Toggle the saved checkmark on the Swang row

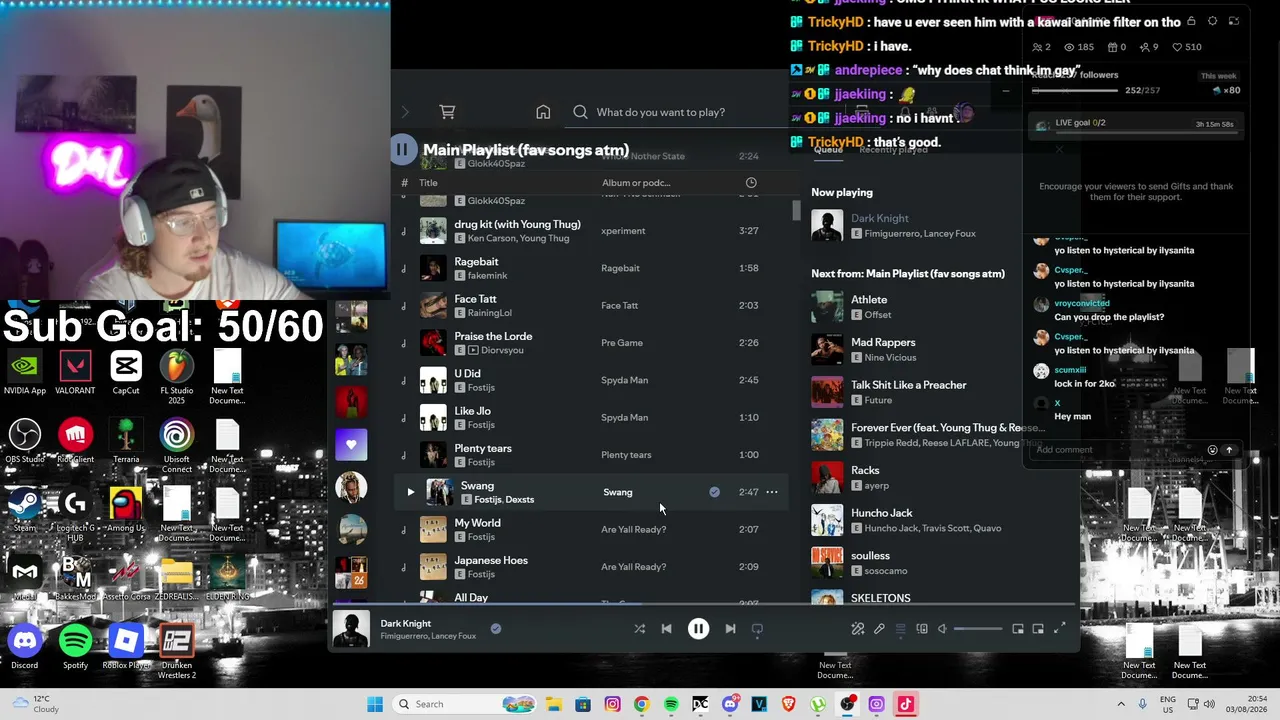click(714, 492)
